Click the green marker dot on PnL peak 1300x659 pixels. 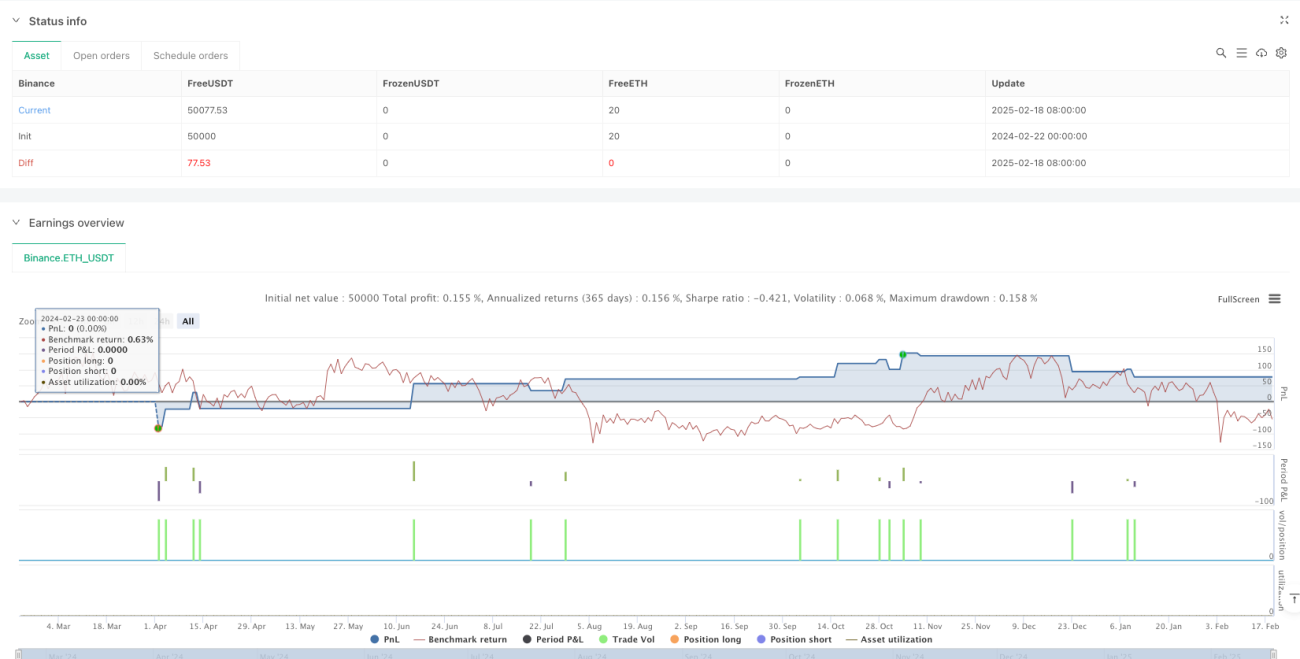click(903, 355)
